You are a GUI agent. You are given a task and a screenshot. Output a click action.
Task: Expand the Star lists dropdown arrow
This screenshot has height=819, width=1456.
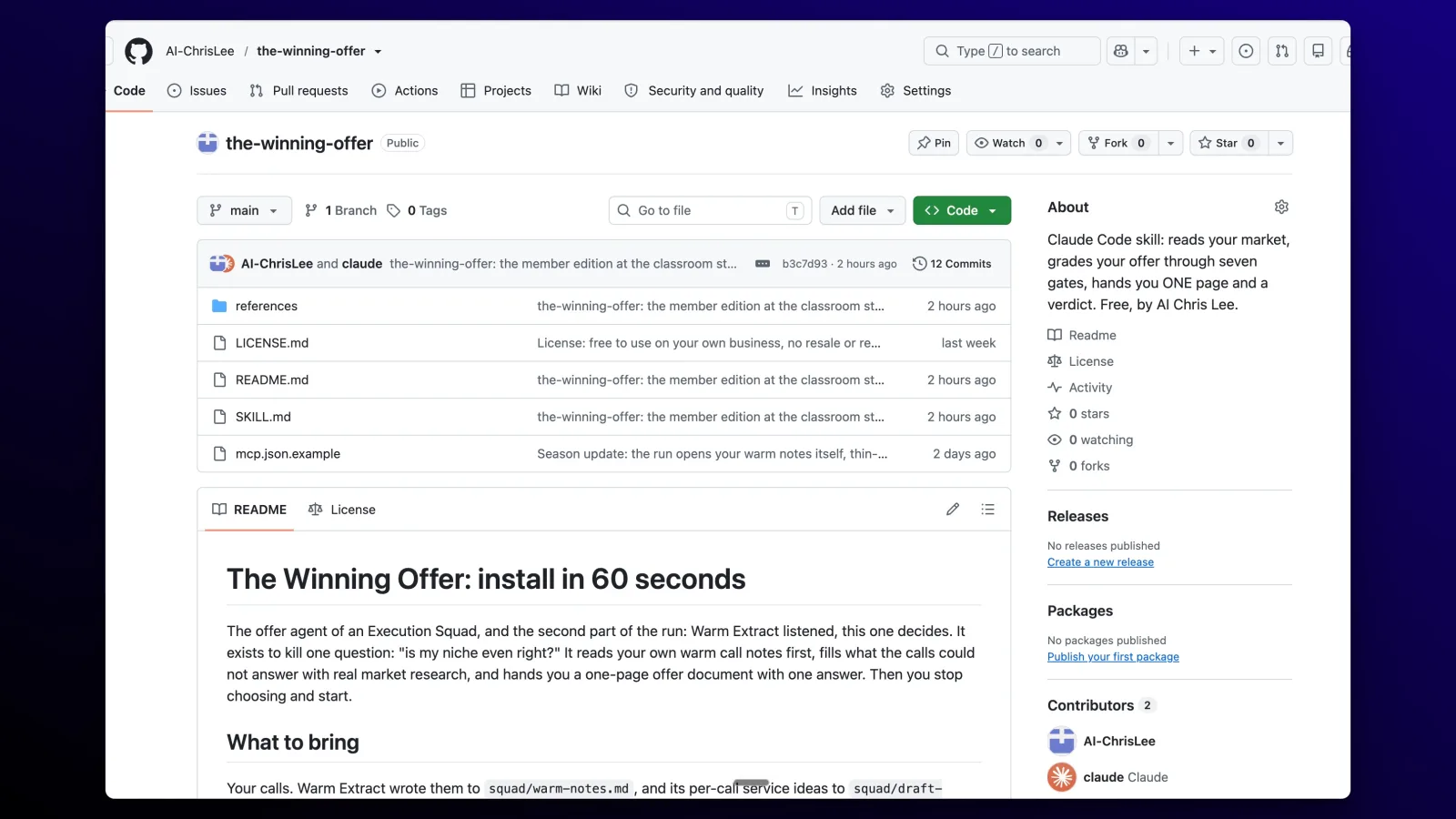pos(1280,143)
